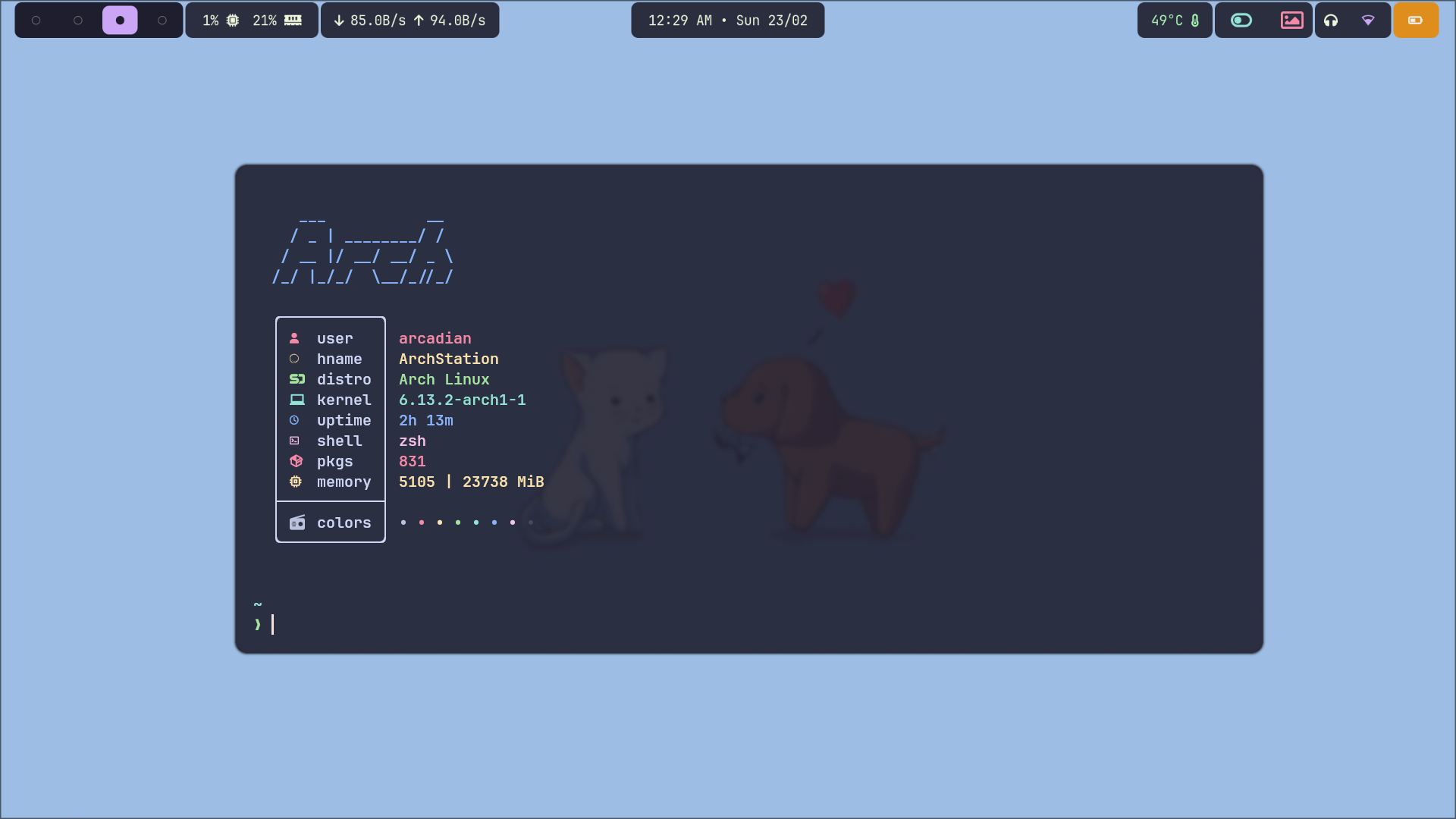This screenshot has width=1456, height=819.
Task: Switch to the first workspace dot
Action: pyautogui.click(x=36, y=20)
